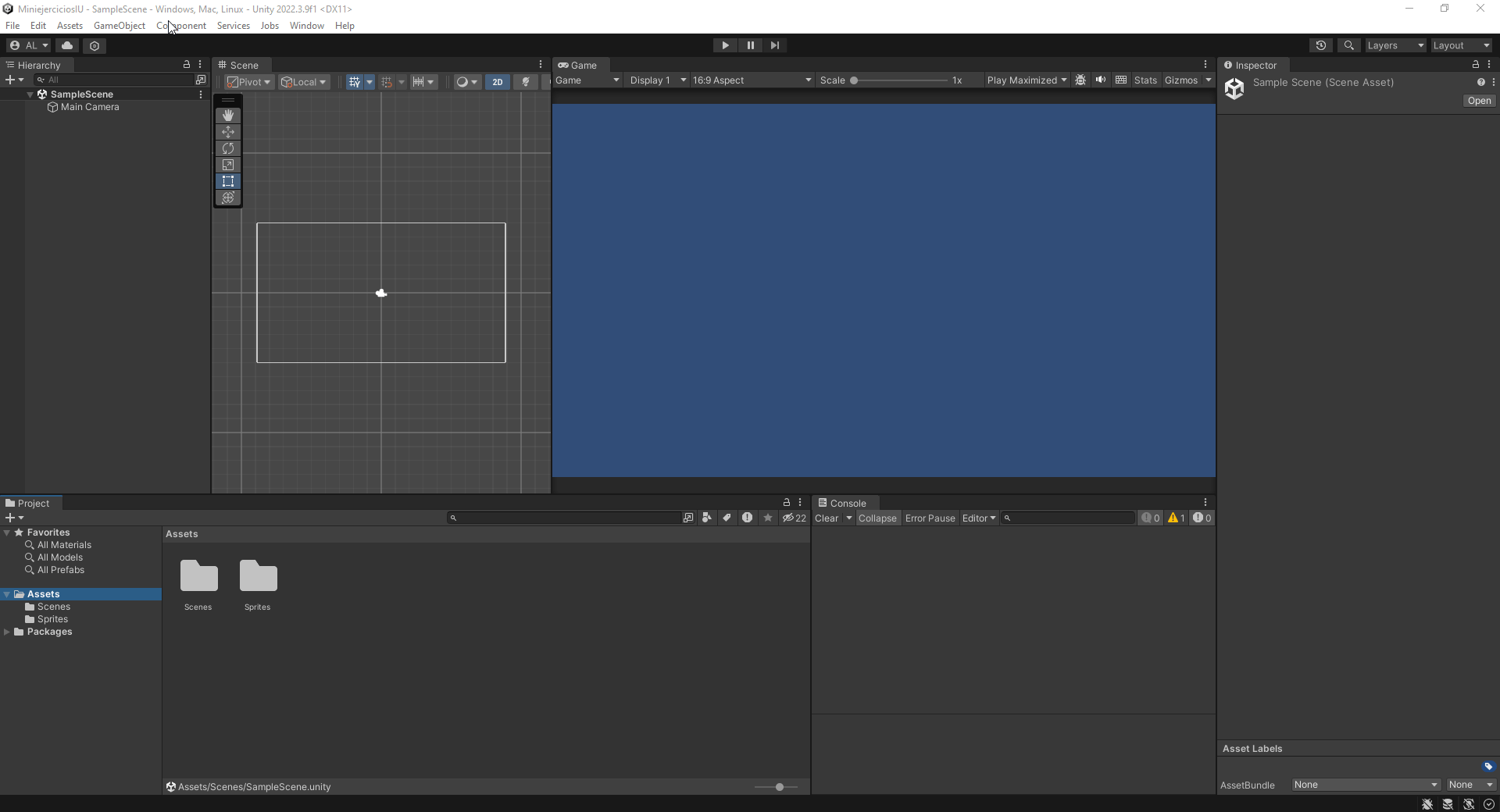The image size is (1500, 812).
Task: Toggle Collapse in the Console
Action: tap(877, 518)
